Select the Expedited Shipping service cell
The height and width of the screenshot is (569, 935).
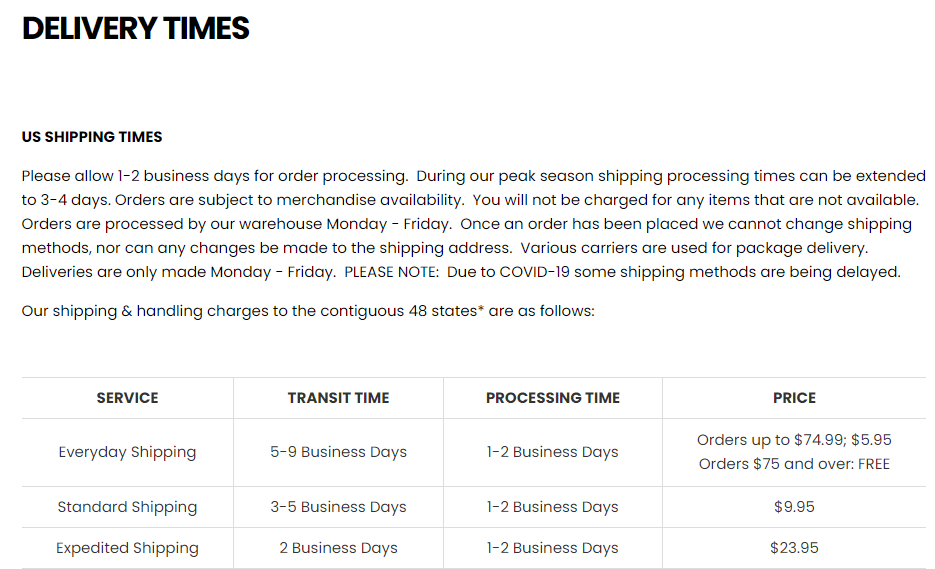[x=128, y=548]
